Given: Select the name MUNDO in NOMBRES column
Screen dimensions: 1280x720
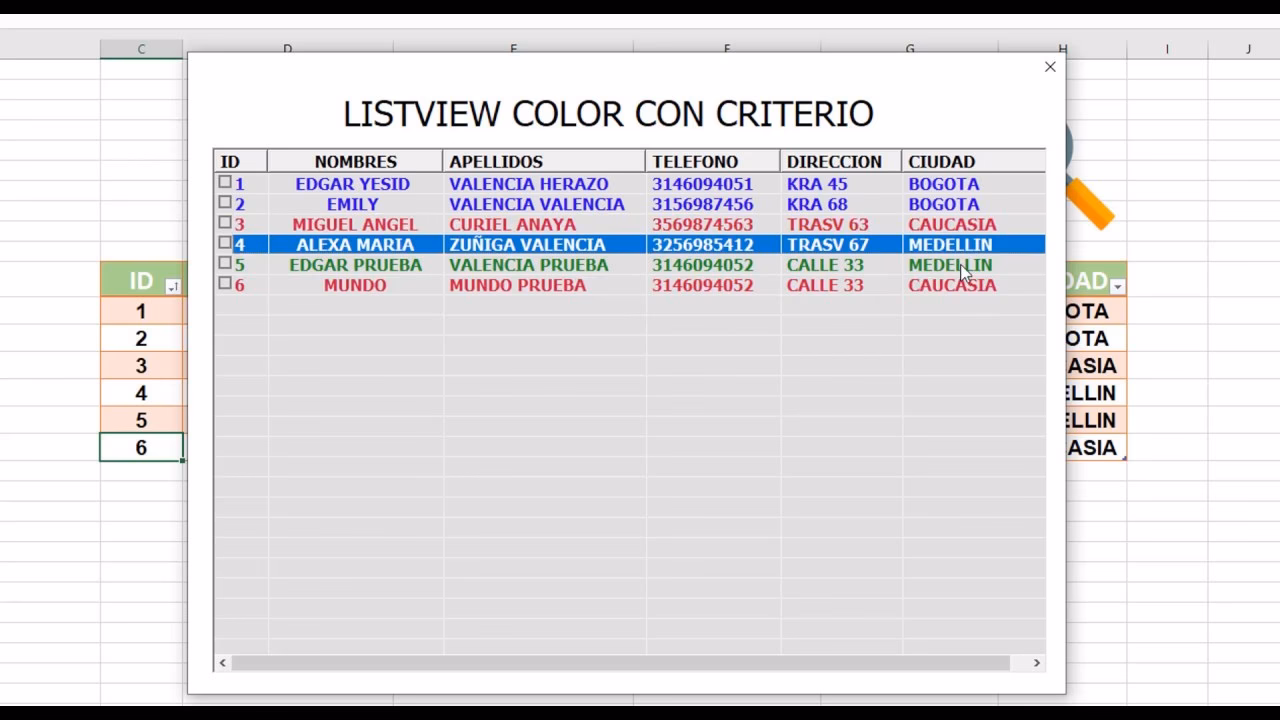Looking at the screenshot, I should [355, 285].
